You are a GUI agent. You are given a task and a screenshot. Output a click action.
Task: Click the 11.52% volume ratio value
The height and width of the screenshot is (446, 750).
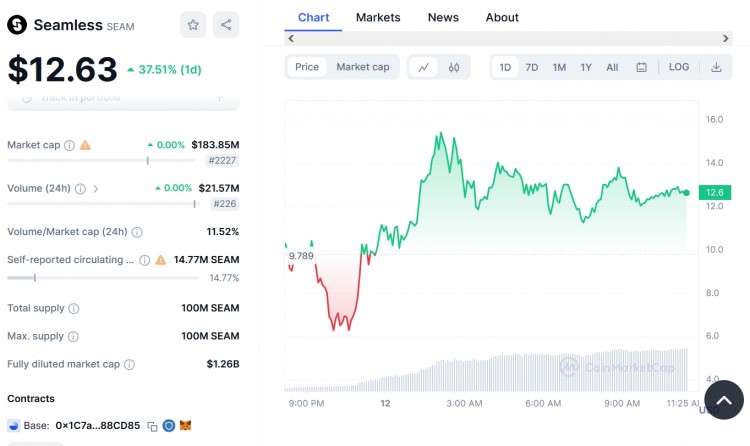[x=223, y=232]
